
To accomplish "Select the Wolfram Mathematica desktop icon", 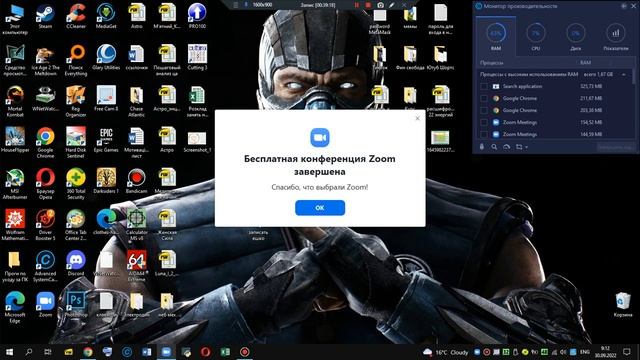I will pyautogui.click(x=15, y=225).
